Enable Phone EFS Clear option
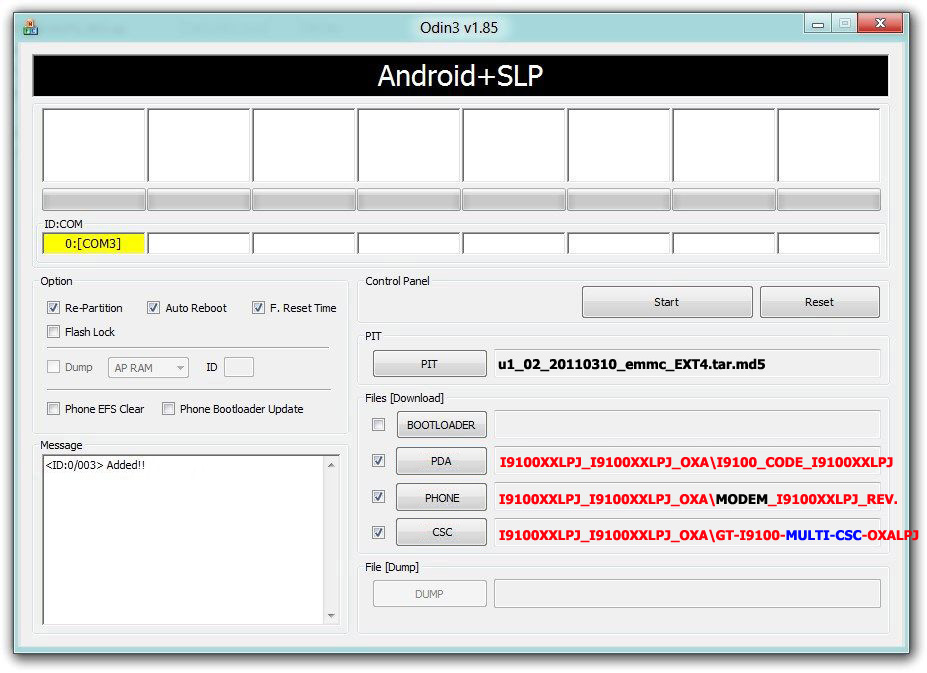This screenshot has width=927, height=673. pyautogui.click(x=53, y=409)
